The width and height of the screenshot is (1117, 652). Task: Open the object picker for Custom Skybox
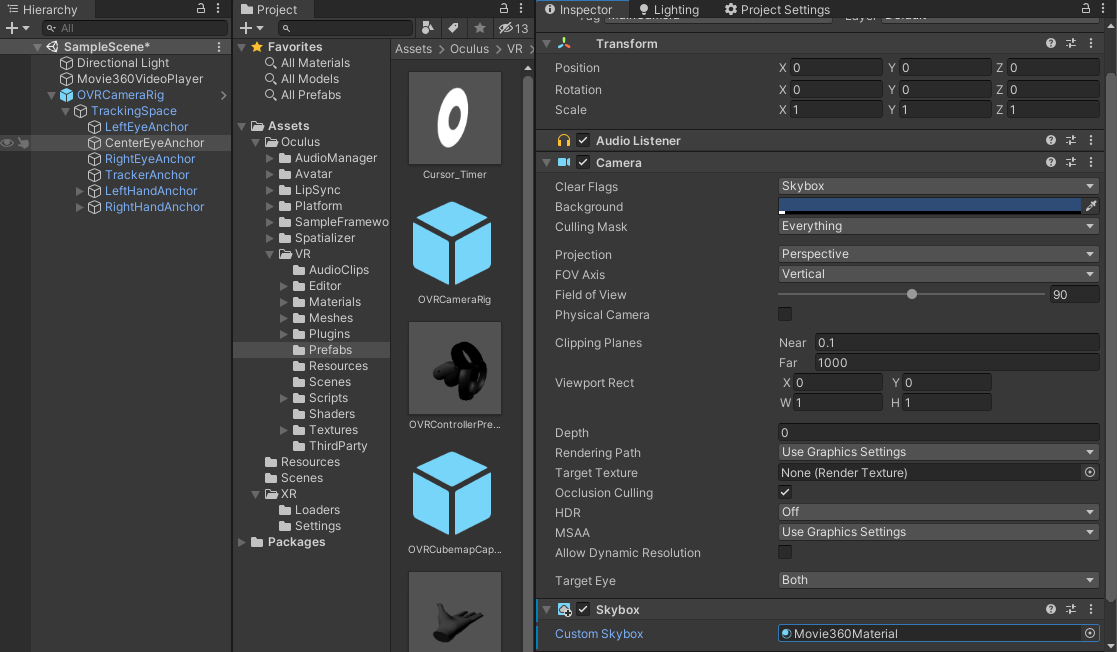pyautogui.click(x=1090, y=633)
